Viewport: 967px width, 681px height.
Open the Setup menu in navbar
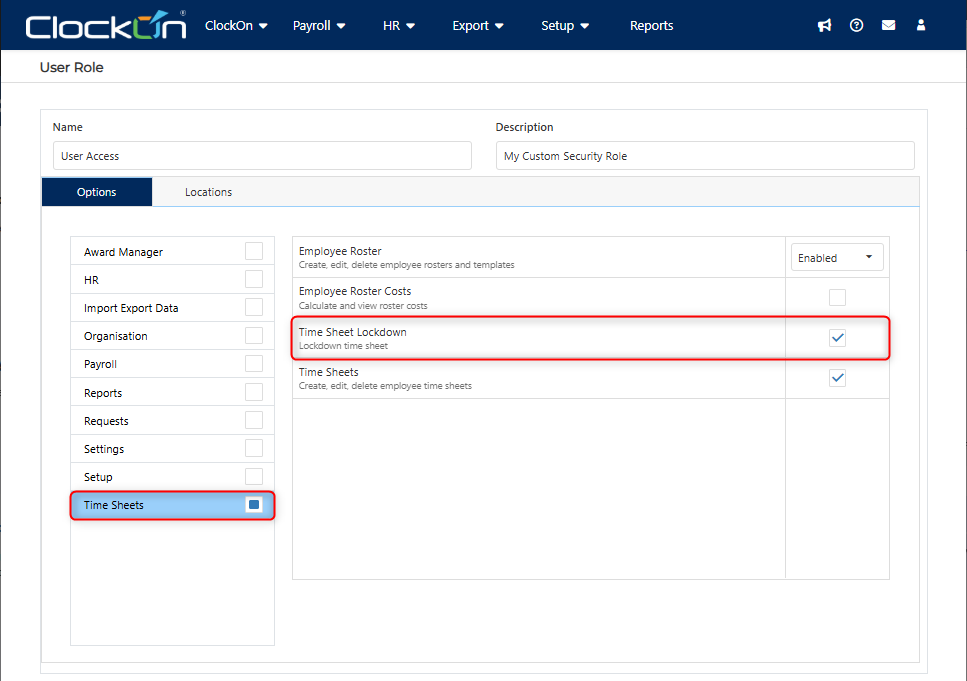point(565,26)
